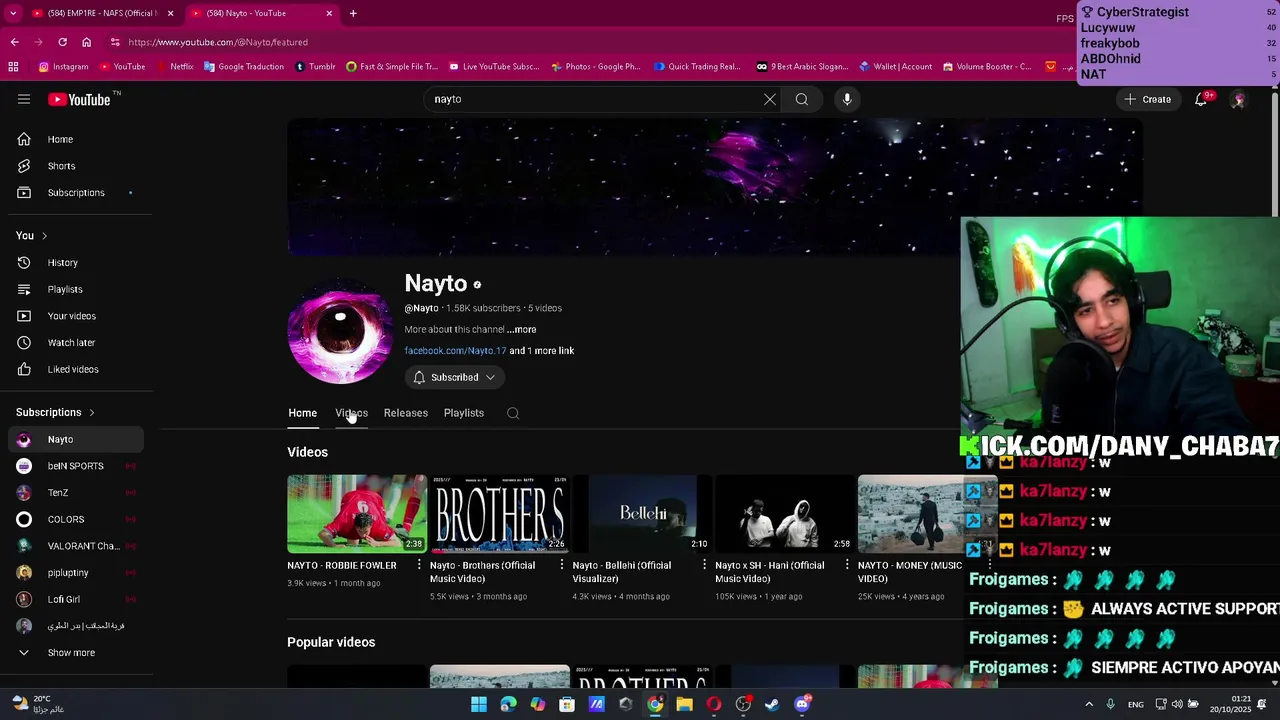This screenshot has width=1280, height=720.
Task: Open Playlists in sidebar
Action: tap(76, 289)
